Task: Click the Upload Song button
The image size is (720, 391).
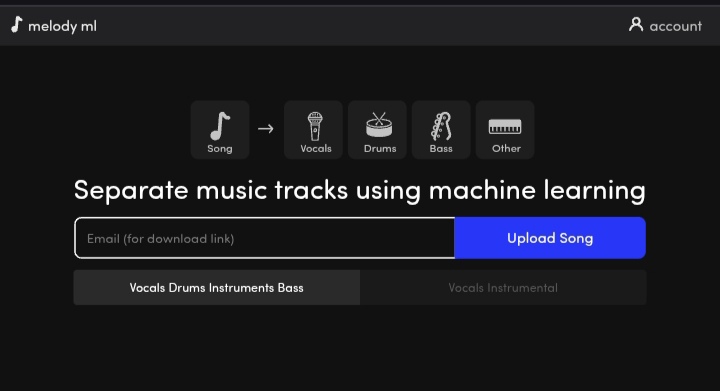Action: coord(550,238)
